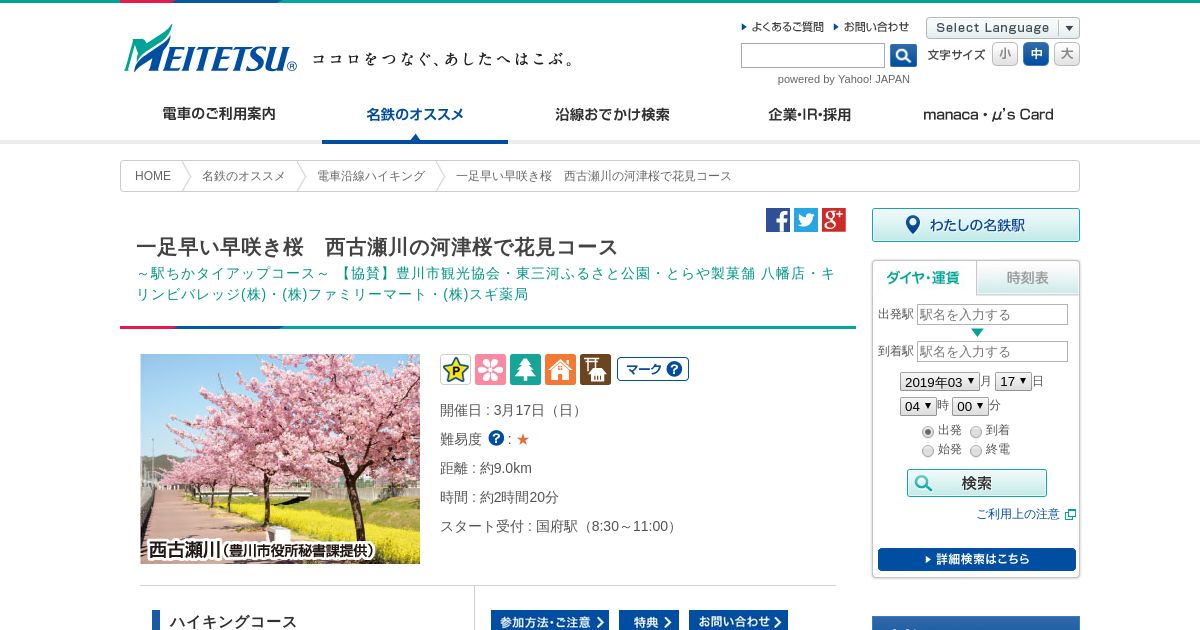The width and height of the screenshot is (1200, 630).
Task: Open the day dropdown showing 17
Action: 1013,382
